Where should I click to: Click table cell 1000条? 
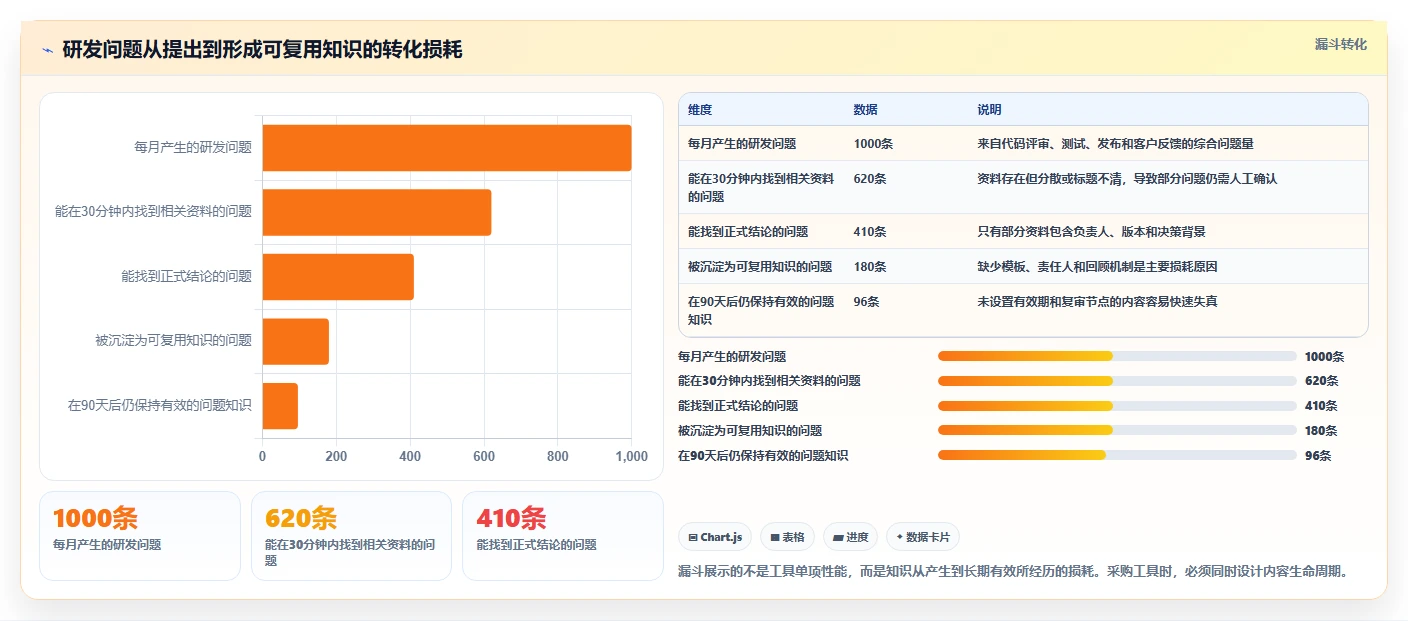(x=874, y=144)
